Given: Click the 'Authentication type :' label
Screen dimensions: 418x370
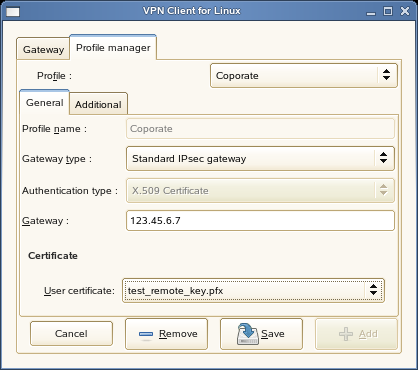Looking at the screenshot, I should pos(70,191).
